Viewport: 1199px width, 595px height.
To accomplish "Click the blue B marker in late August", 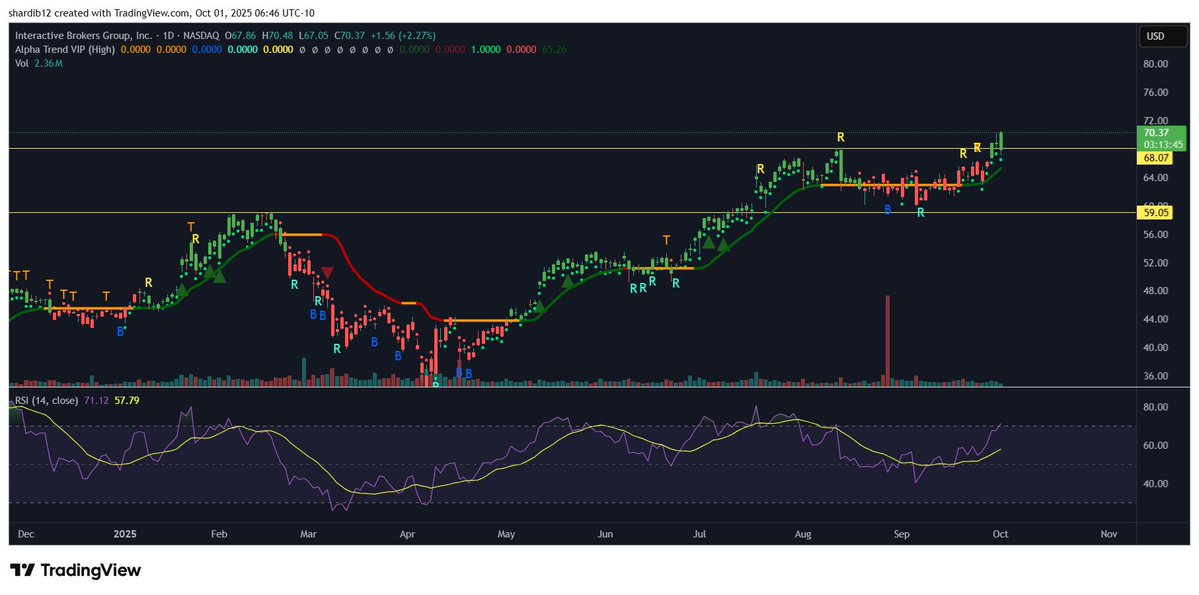I will pos(887,209).
